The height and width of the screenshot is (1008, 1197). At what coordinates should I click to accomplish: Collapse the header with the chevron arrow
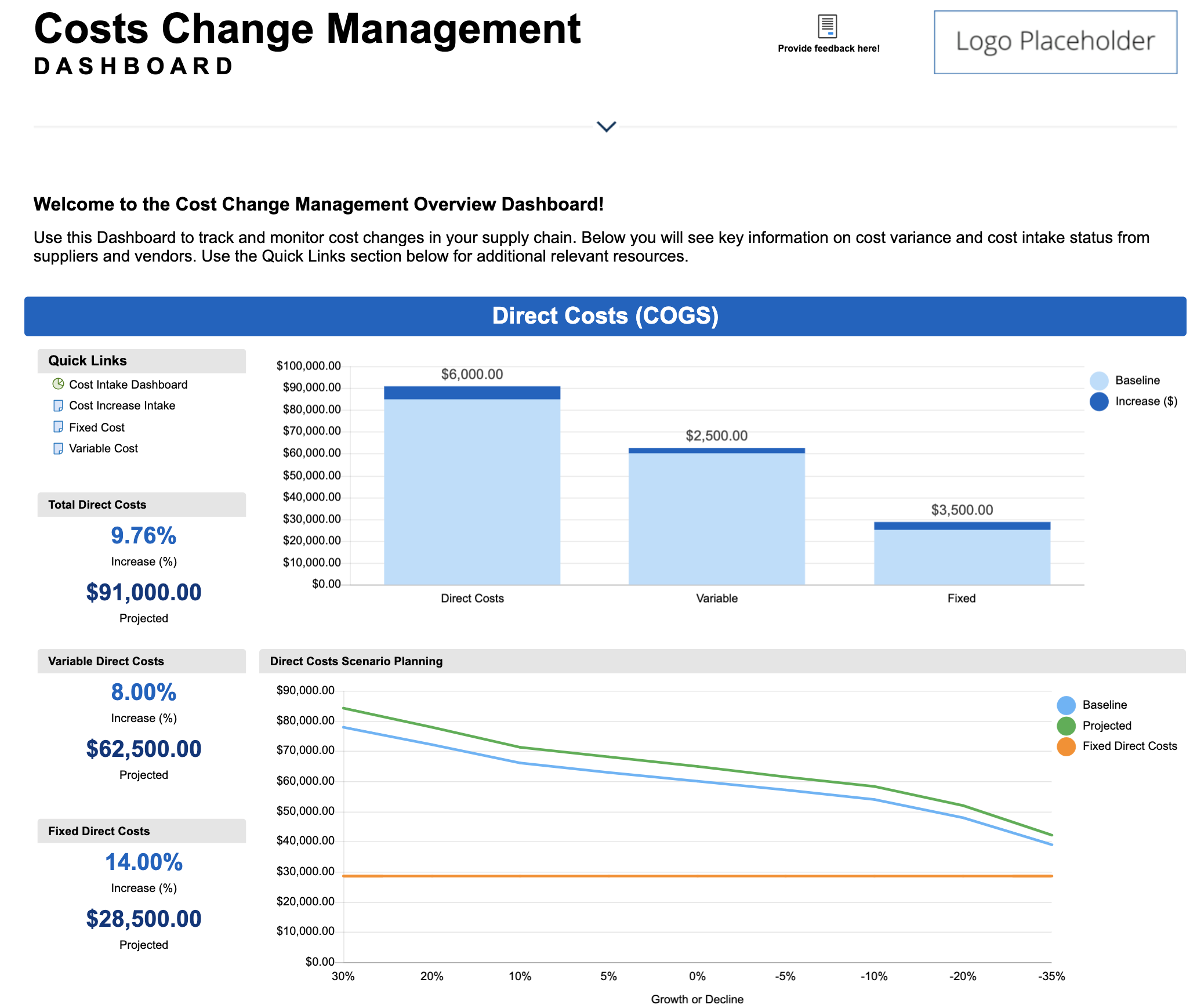[606, 126]
